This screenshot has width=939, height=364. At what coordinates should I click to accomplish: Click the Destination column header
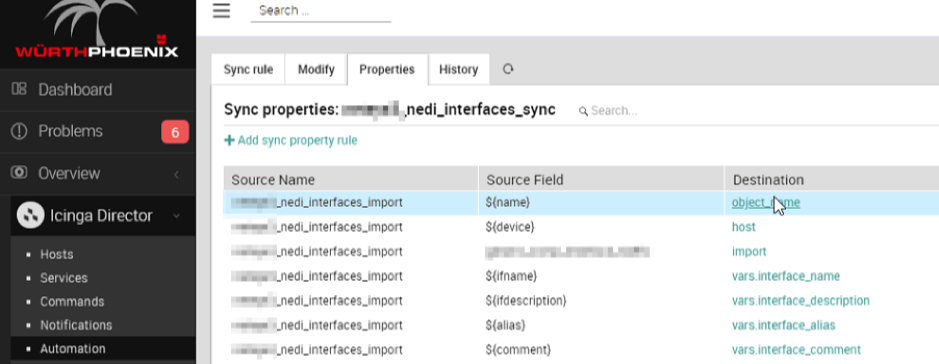point(832,180)
